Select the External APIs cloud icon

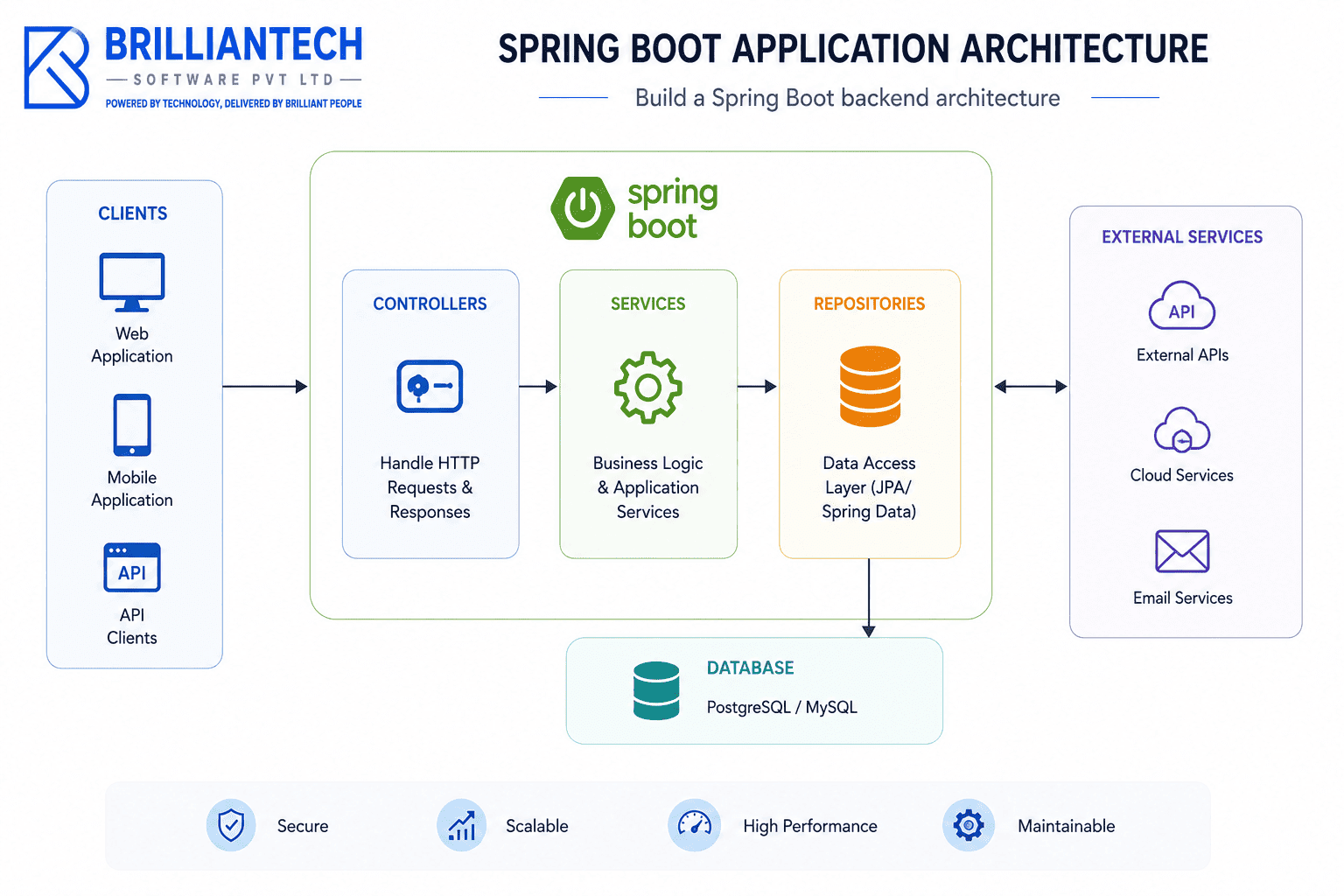click(1182, 305)
